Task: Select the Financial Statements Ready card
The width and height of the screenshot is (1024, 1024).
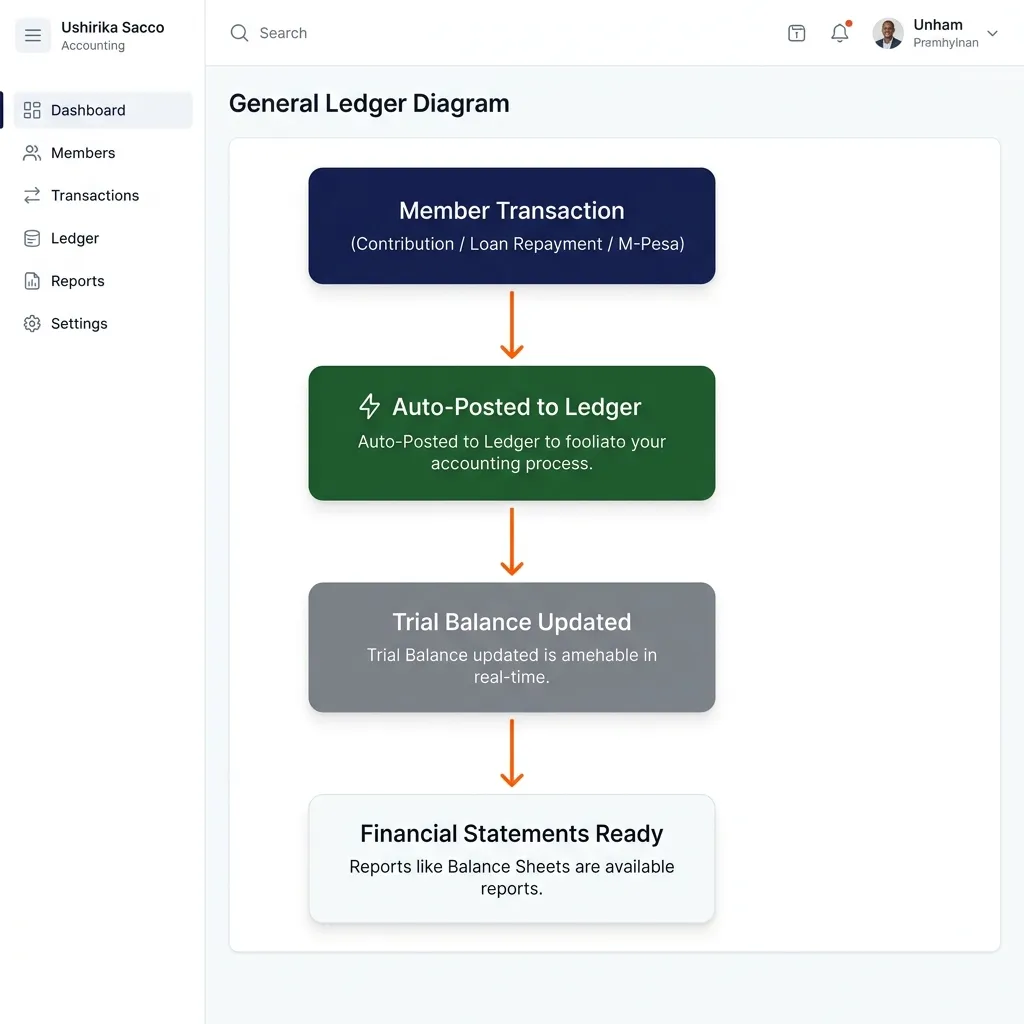Action: [x=511, y=858]
